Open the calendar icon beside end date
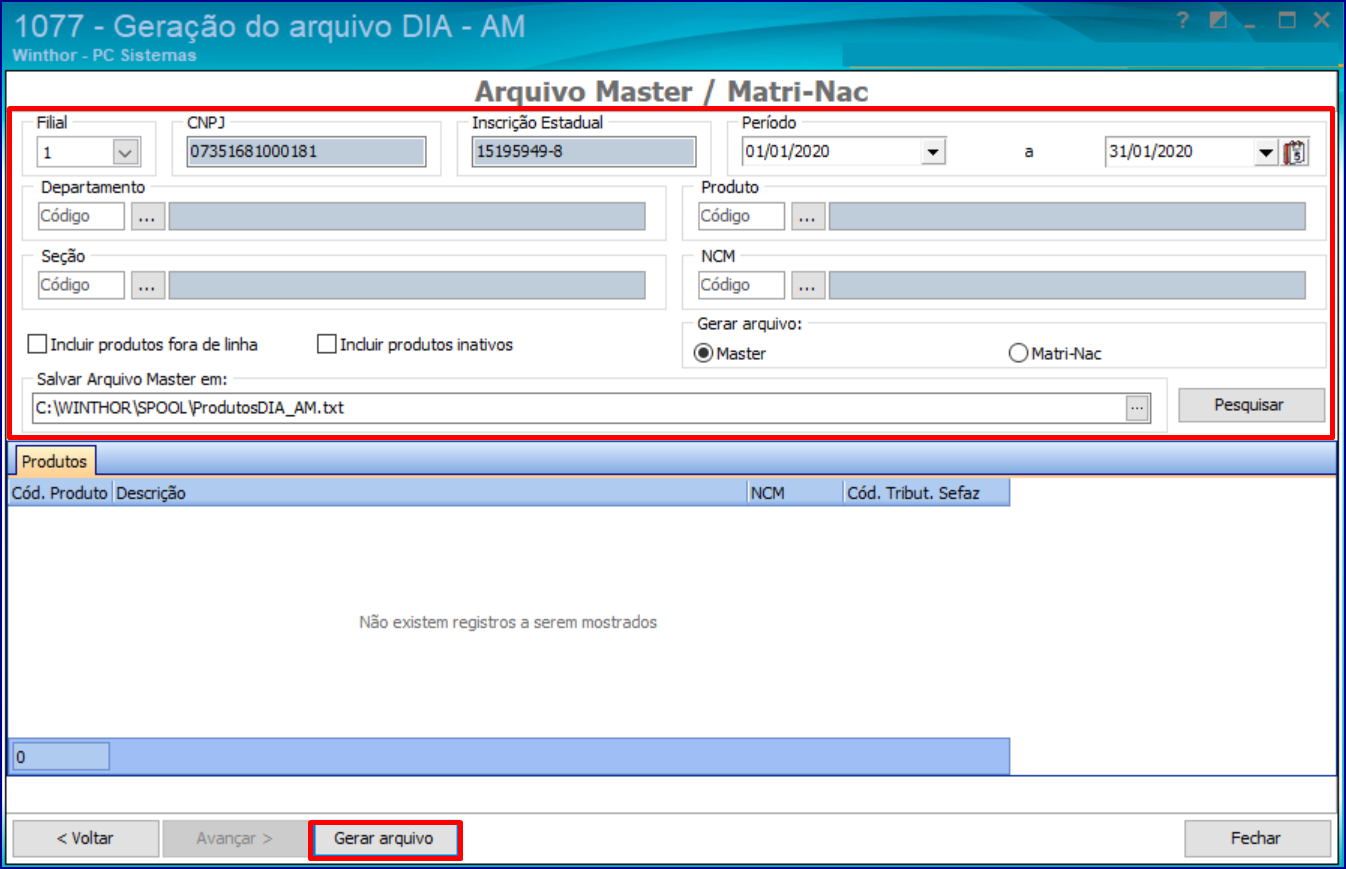The width and height of the screenshot is (1346, 869). point(1295,152)
